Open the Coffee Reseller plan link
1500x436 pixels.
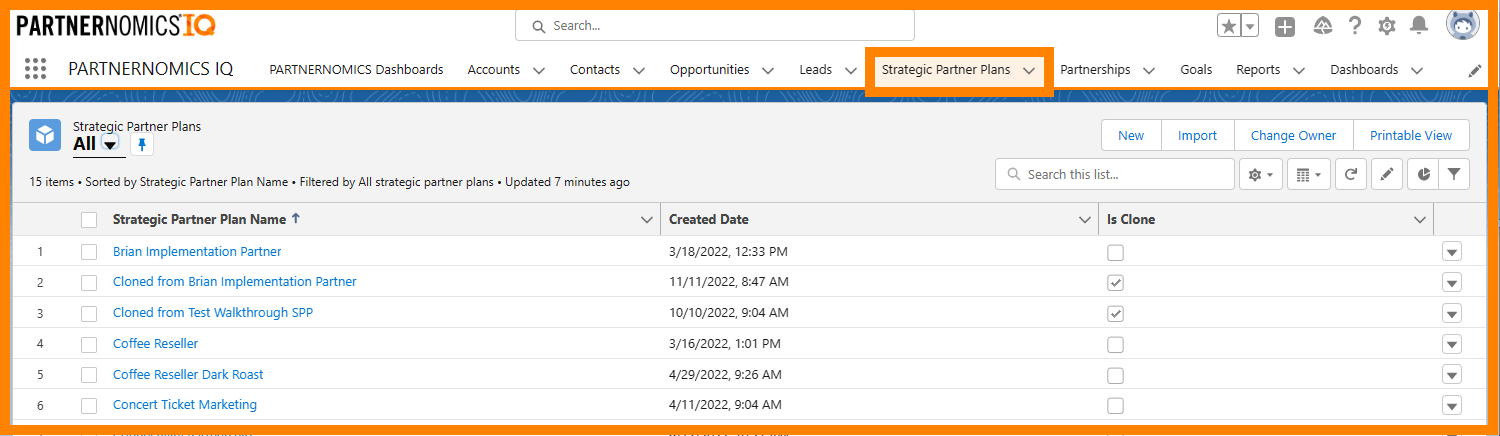point(156,344)
